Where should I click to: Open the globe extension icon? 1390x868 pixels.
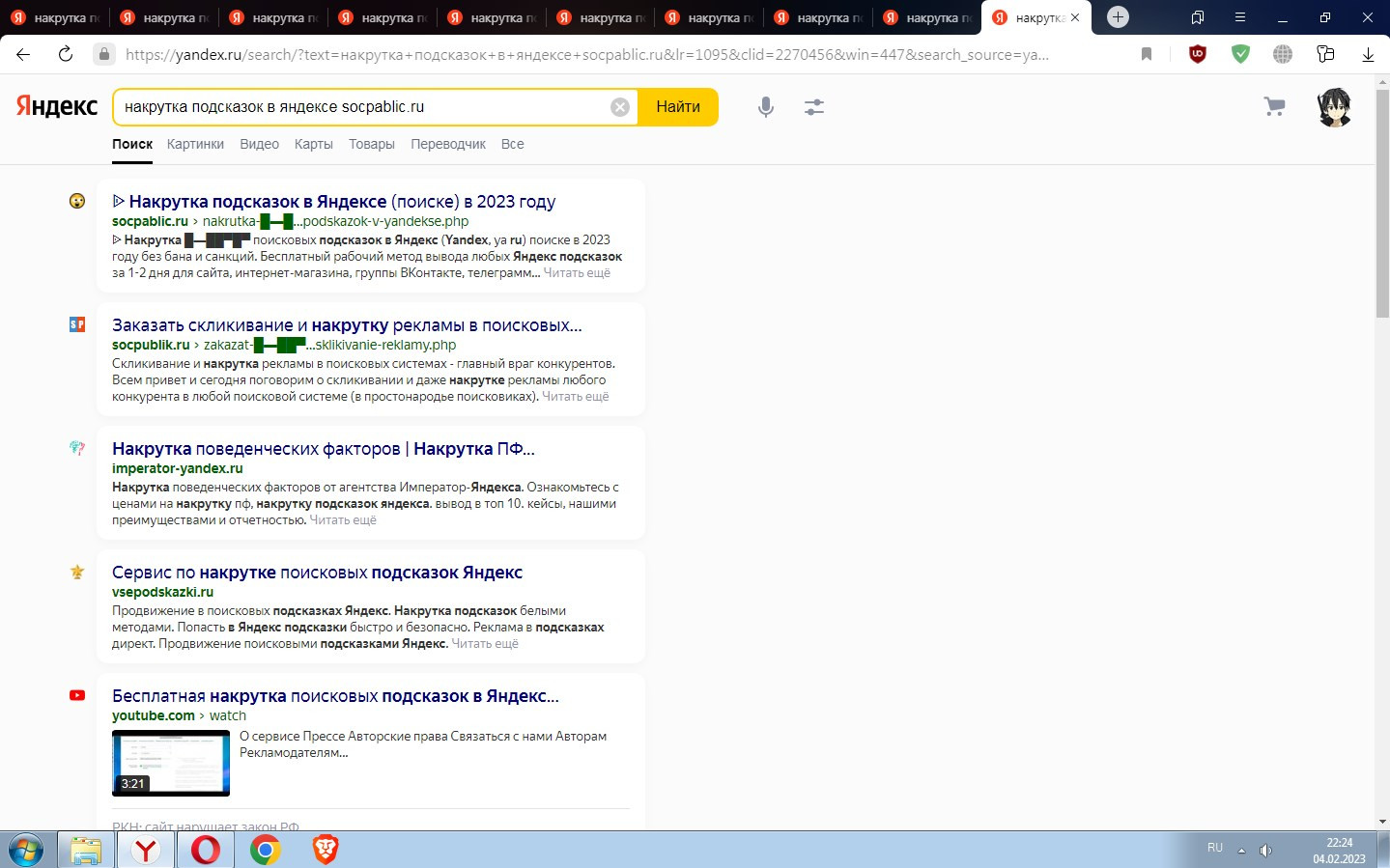(x=1283, y=54)
